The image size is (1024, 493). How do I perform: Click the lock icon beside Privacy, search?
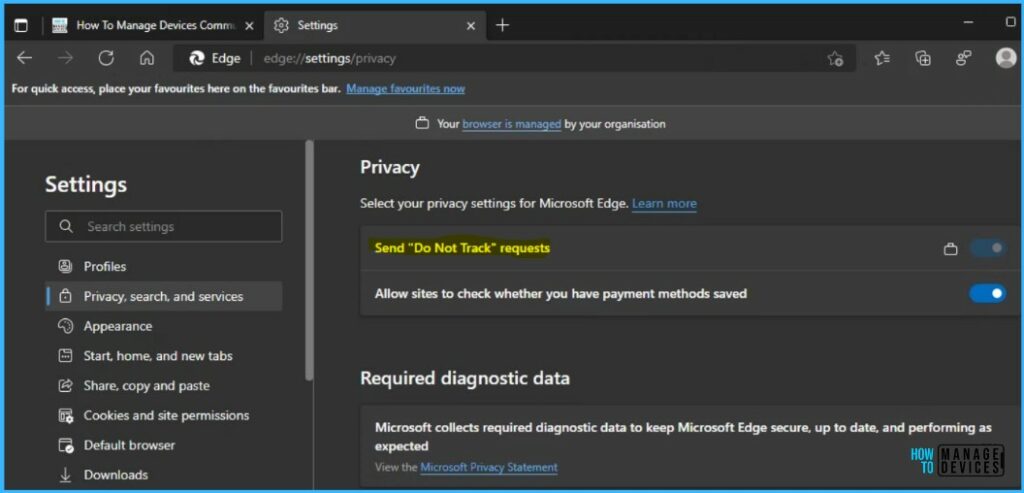pos(65,296)
